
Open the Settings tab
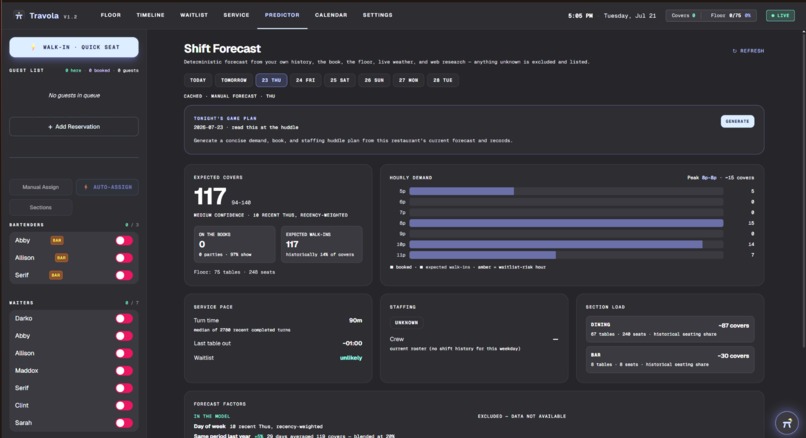pos(377,15)
